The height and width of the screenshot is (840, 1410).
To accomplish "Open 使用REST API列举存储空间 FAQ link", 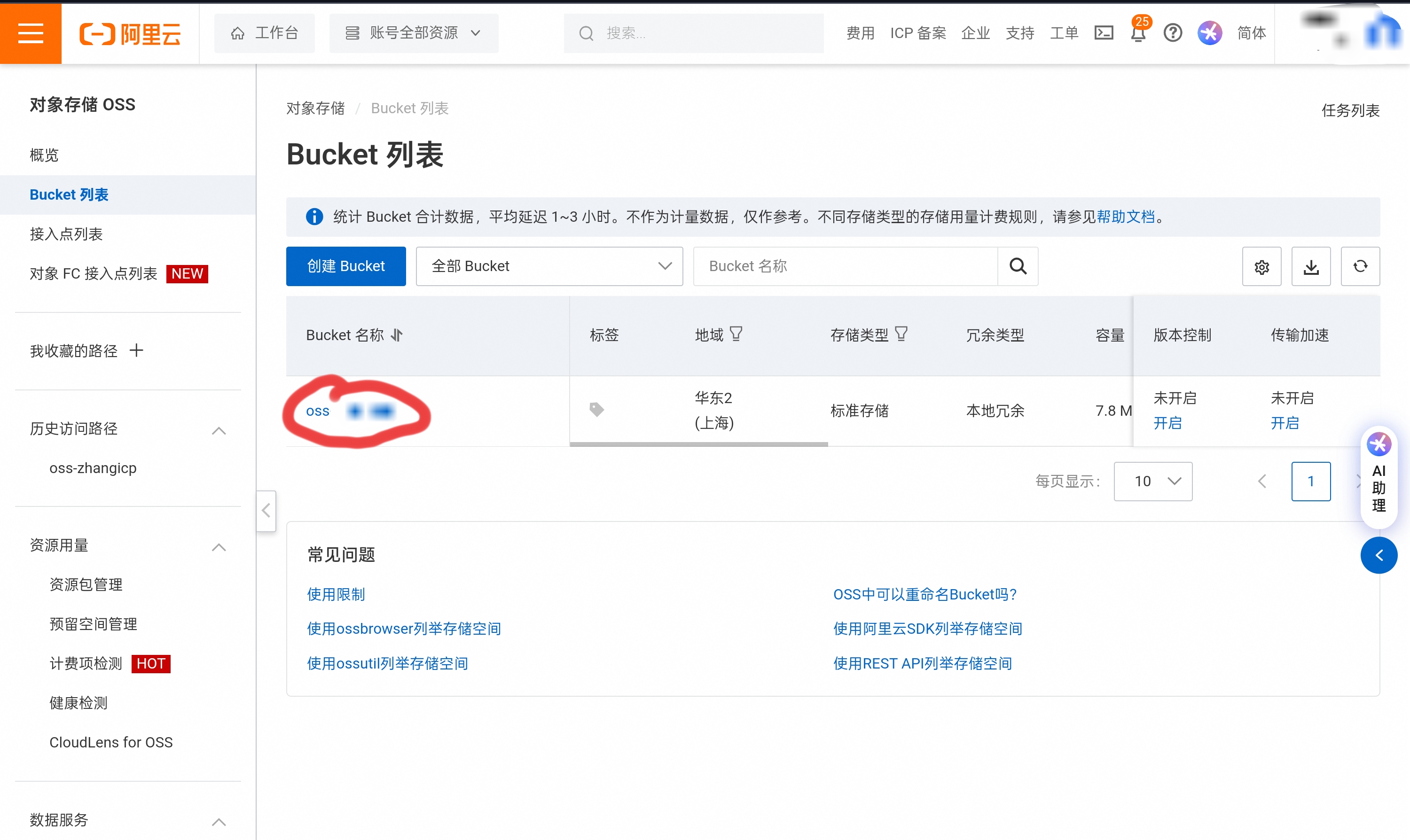I will click(x=923, y=664).
